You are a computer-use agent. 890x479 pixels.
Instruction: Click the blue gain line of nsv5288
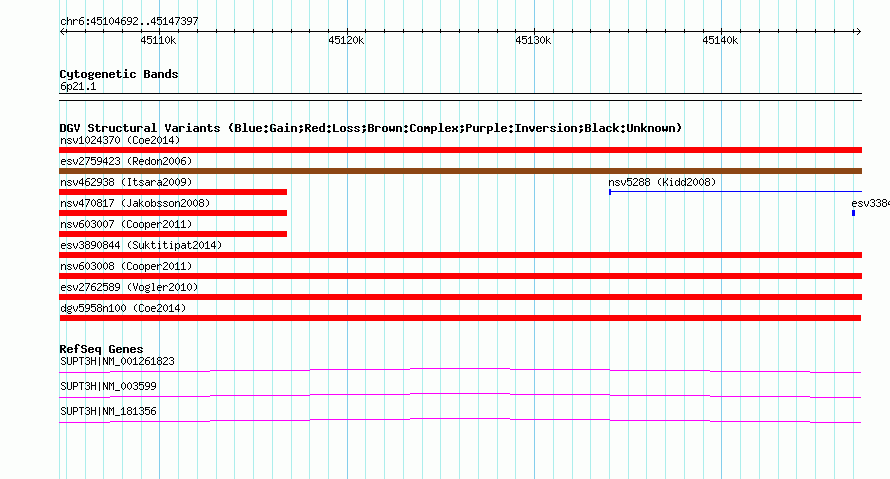tap(735, 192)
